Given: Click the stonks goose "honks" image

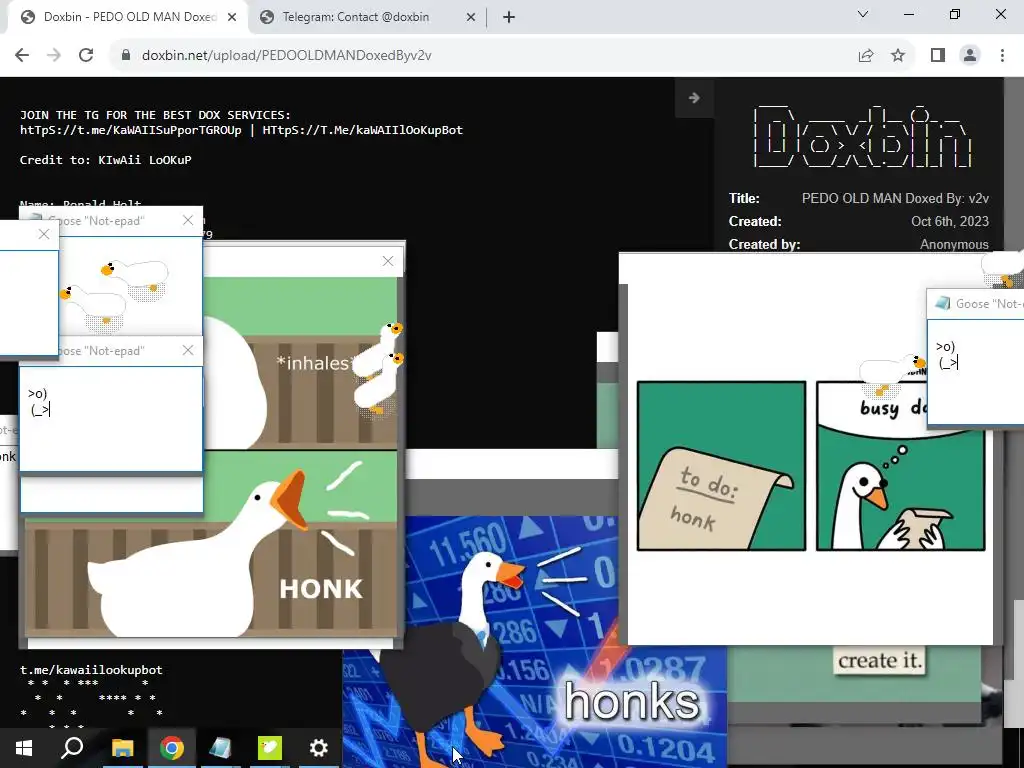Looking at the screenshot, I should point(535,641).
